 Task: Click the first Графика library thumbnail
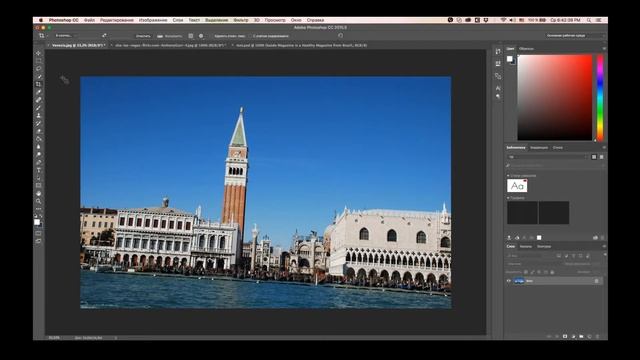click(522, 212)
